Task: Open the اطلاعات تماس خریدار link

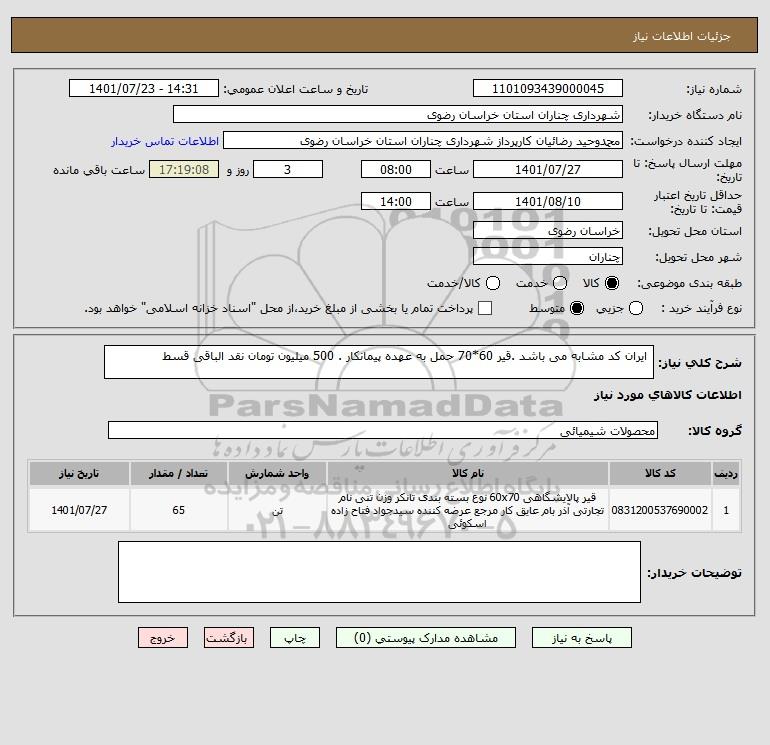Action: point(165,141)
